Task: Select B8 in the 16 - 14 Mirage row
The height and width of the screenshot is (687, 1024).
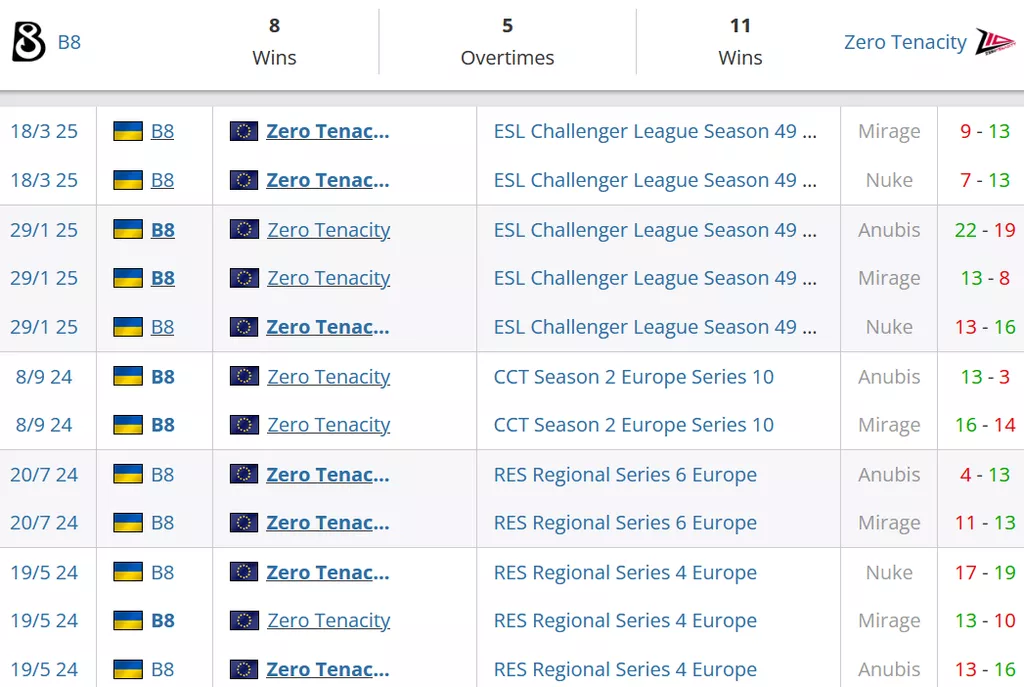Action: (x=163, y=425)
